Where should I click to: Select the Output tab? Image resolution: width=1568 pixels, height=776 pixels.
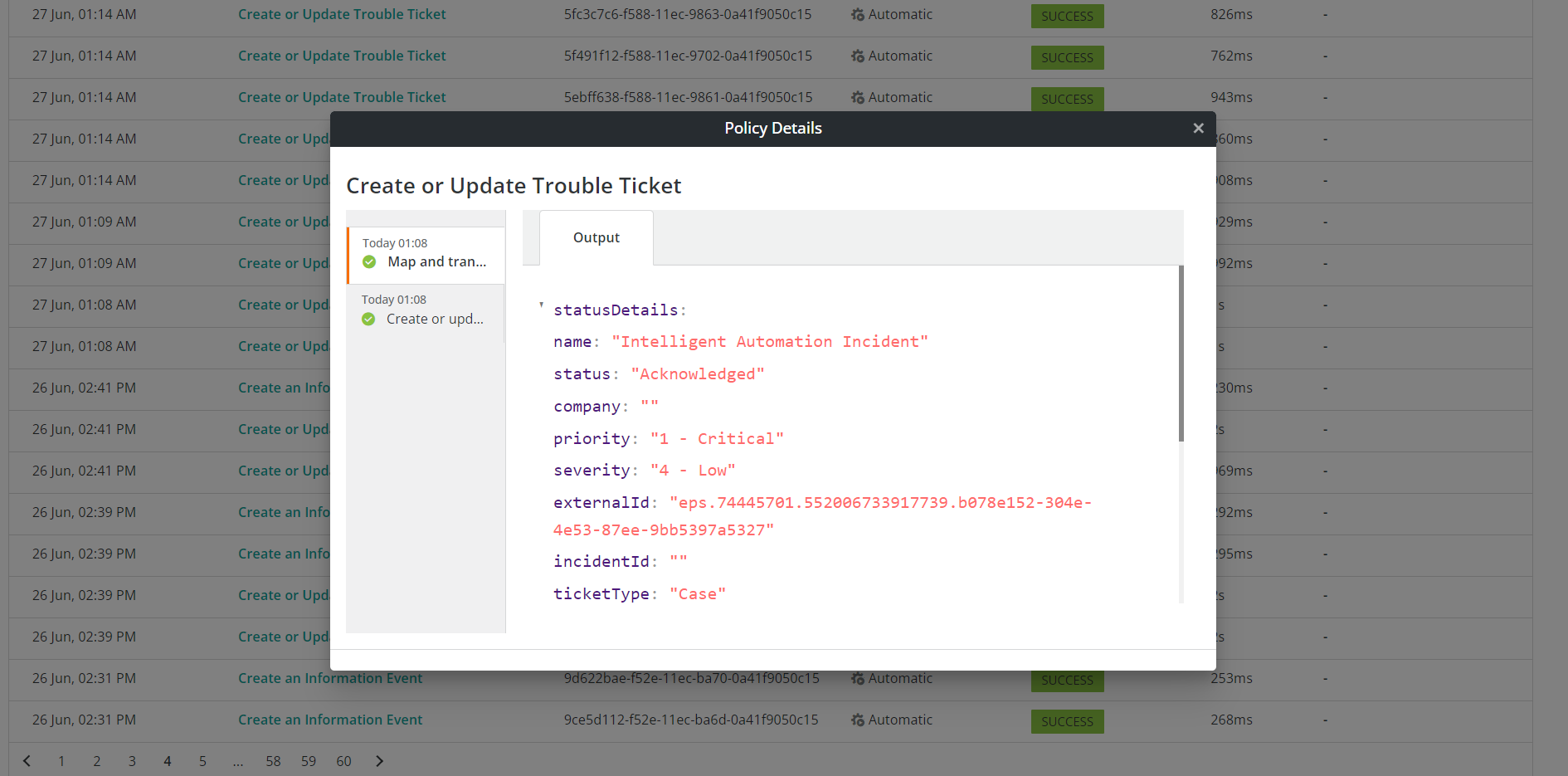(596, 237)
